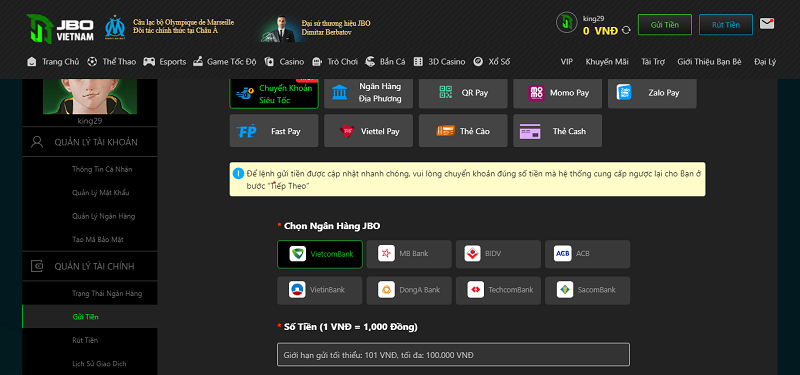800x375 pixels.
Task: Select SacomBank option
Action: point(588,290)
